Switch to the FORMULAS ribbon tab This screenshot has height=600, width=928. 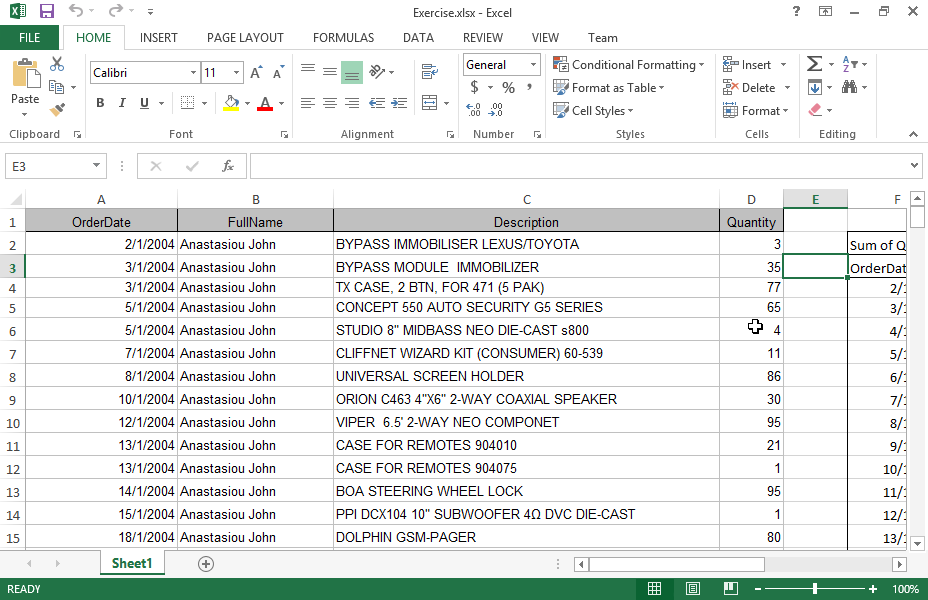[x=343, y=38]
